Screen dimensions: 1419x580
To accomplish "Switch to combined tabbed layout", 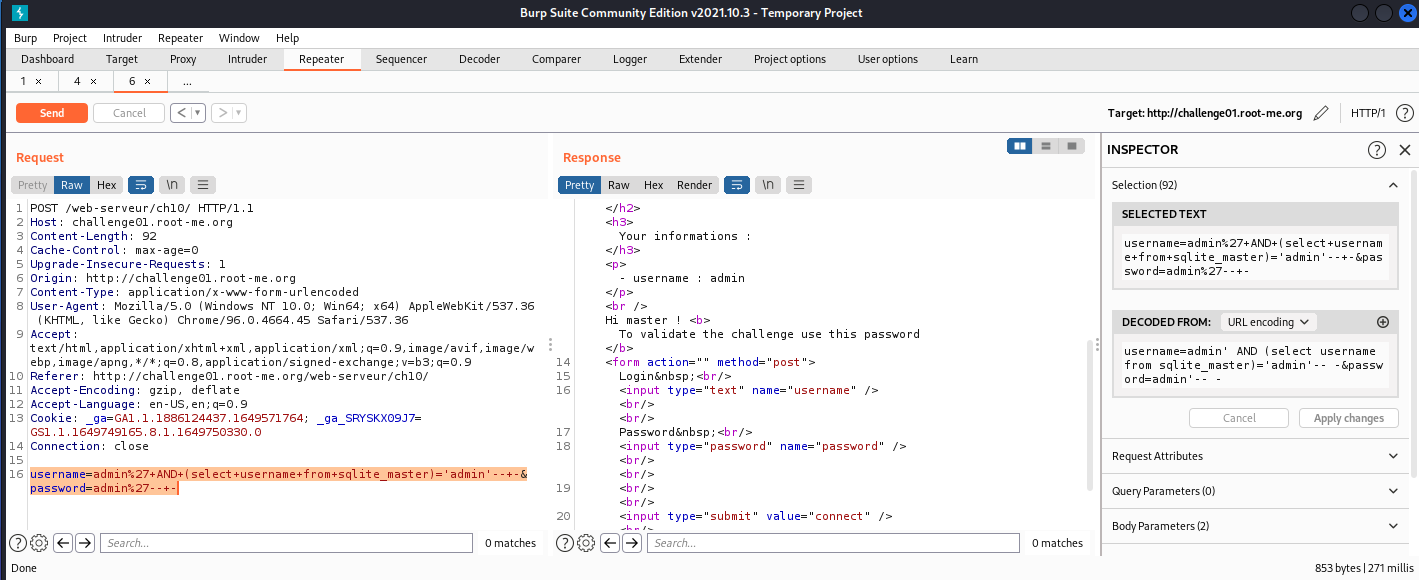I will (1072, 146).
